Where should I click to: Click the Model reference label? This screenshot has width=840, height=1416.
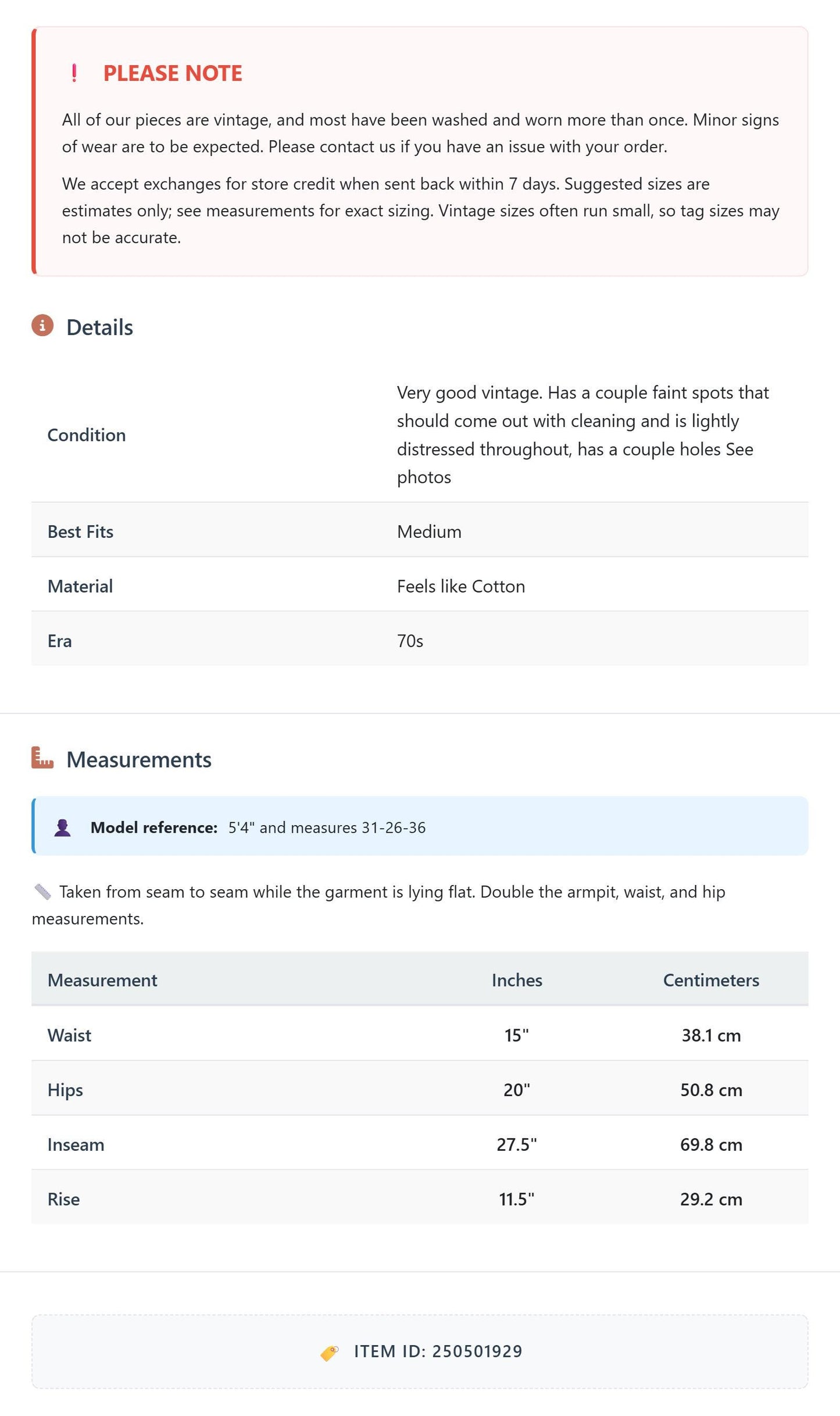click(x=154, y=828)
